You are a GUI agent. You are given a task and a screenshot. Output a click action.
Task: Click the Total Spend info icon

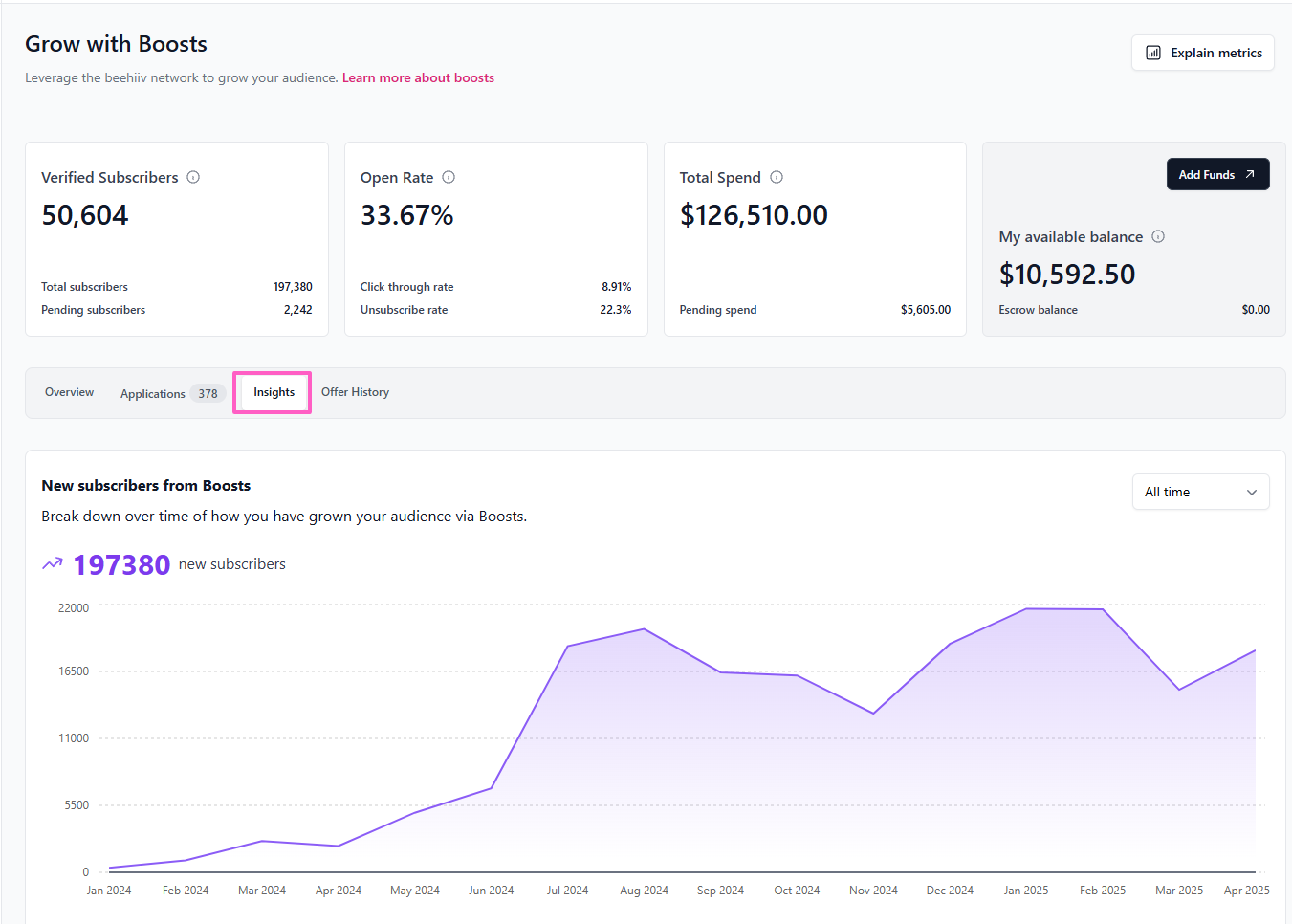[777, 177]
